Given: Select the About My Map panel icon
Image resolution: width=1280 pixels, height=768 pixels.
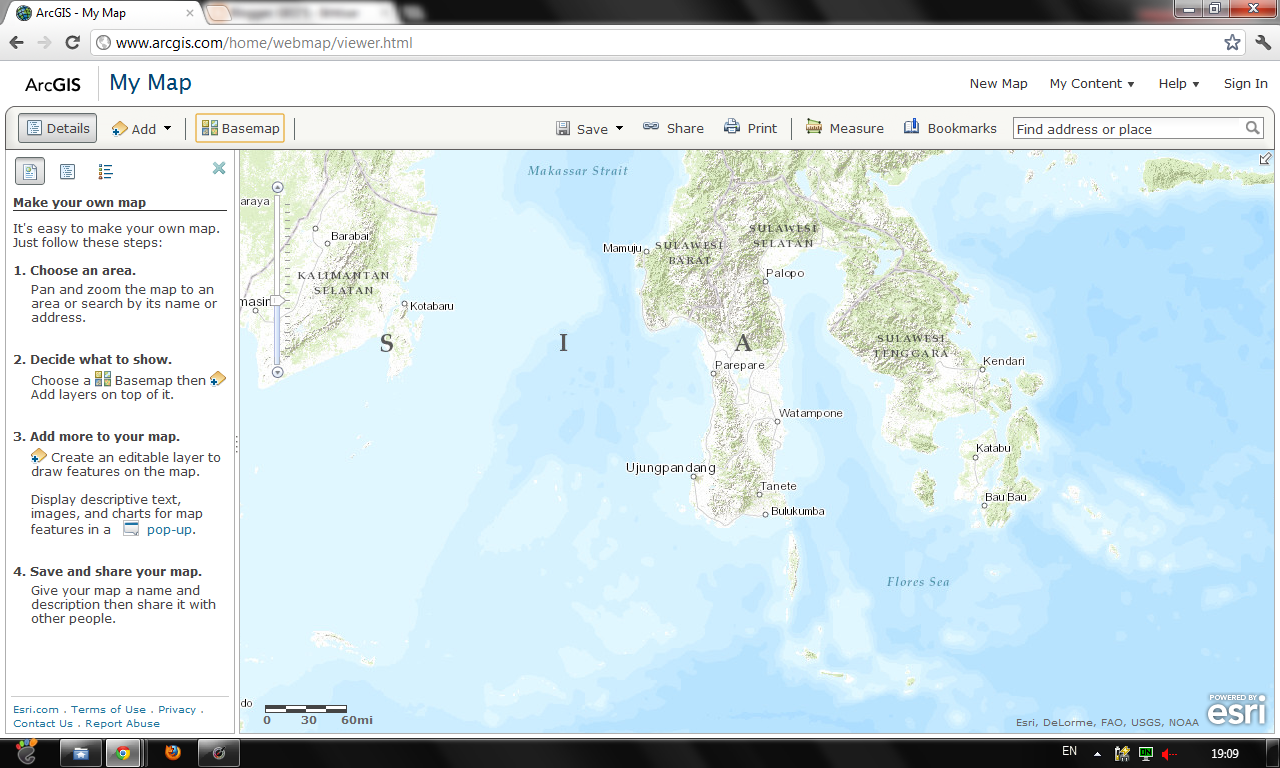Looking at the screenshot, I should click(29, 171).
